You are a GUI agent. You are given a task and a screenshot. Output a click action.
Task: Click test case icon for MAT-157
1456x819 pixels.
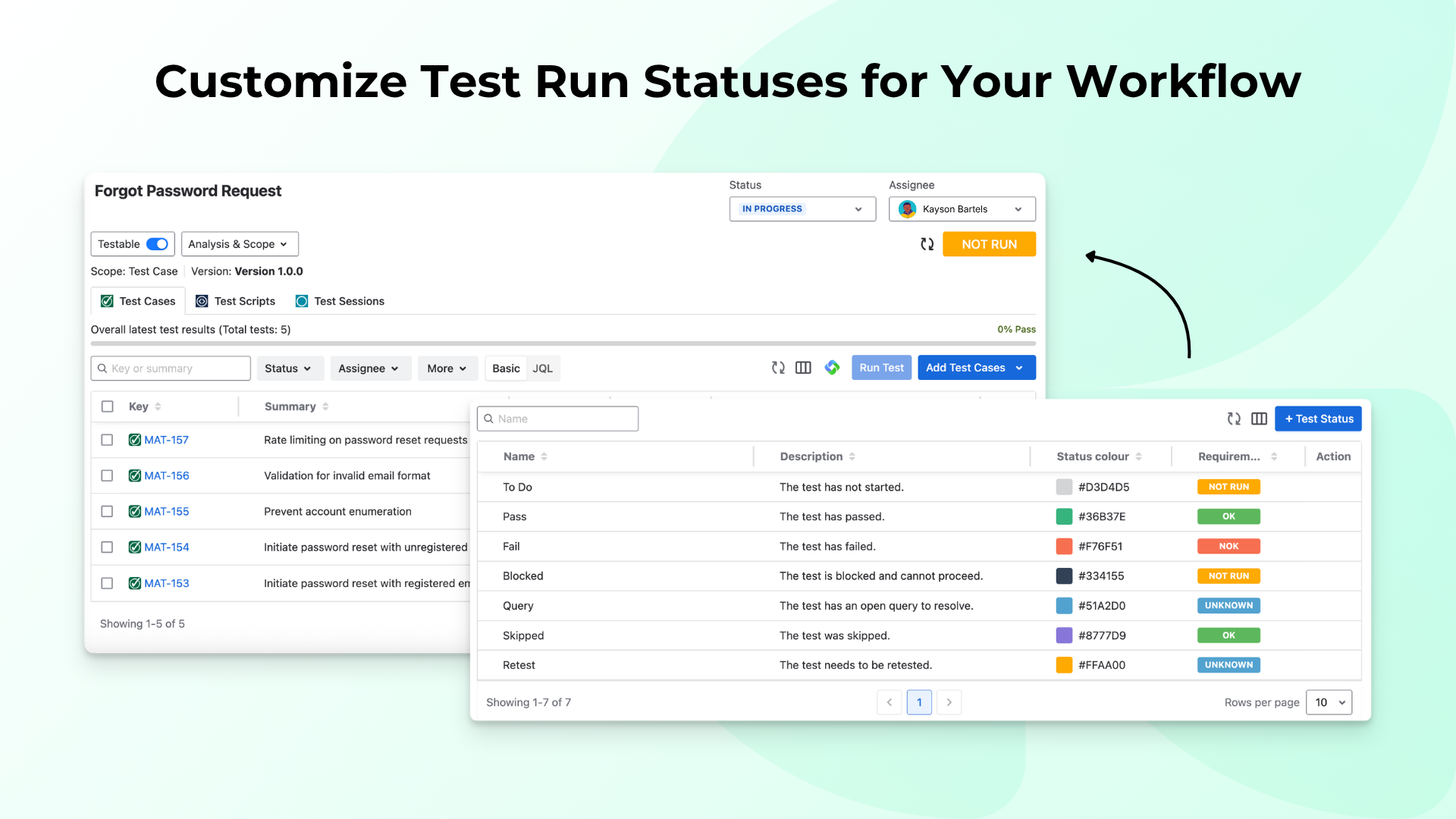134,440
